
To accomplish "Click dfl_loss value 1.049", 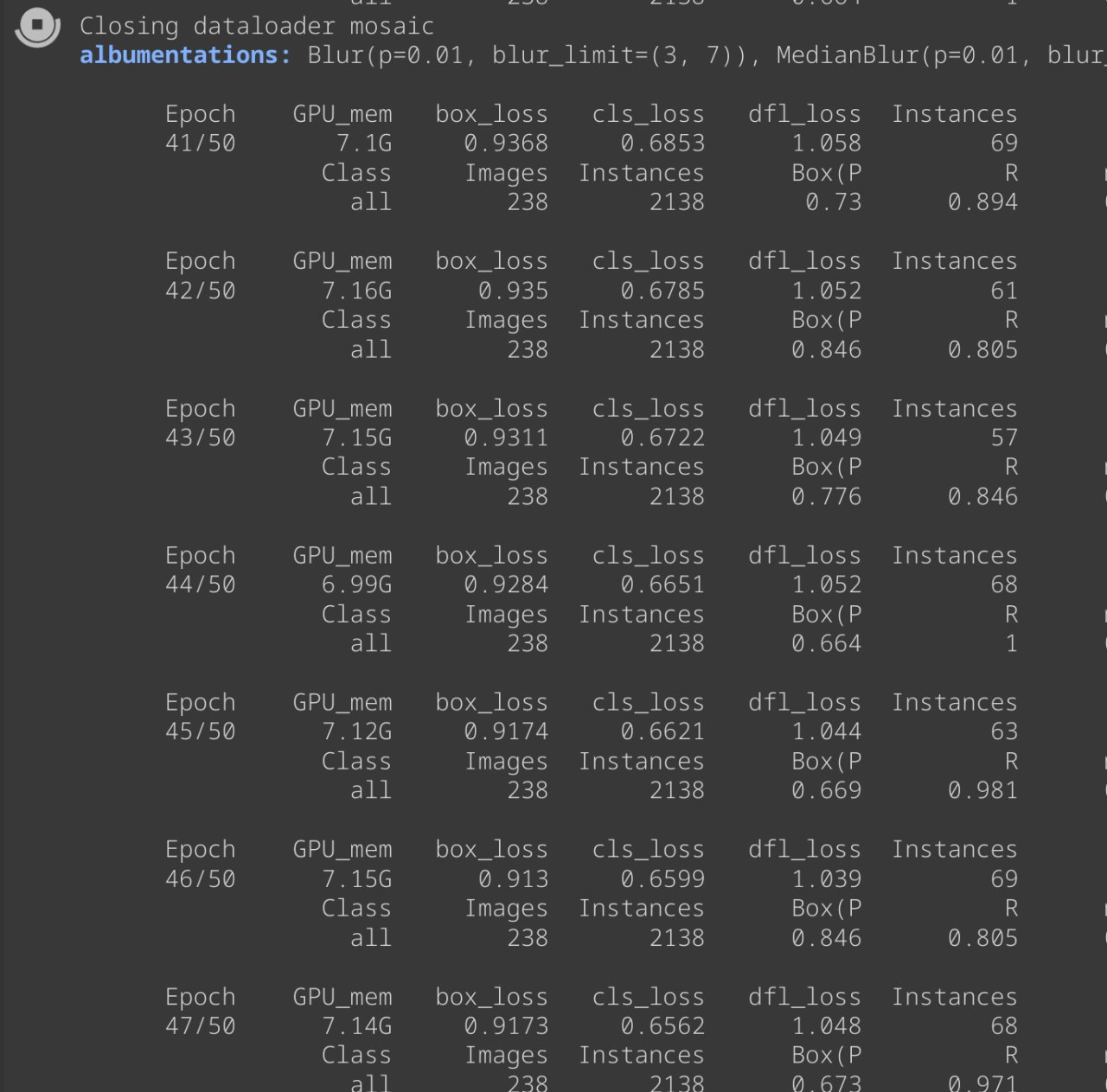I will [x=827, y=437].
